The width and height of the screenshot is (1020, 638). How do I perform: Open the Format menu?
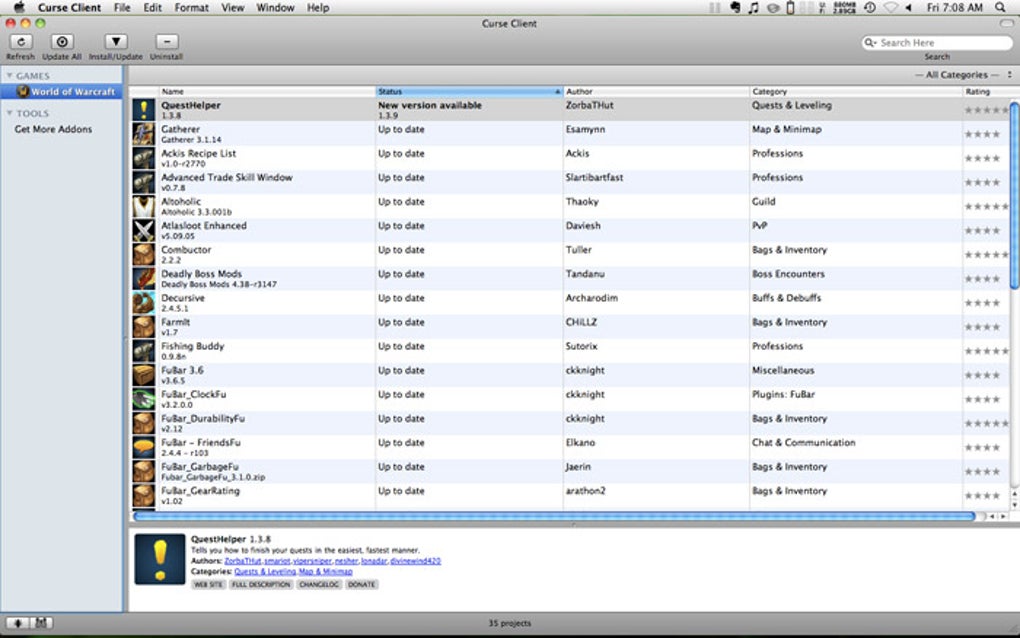191,8
